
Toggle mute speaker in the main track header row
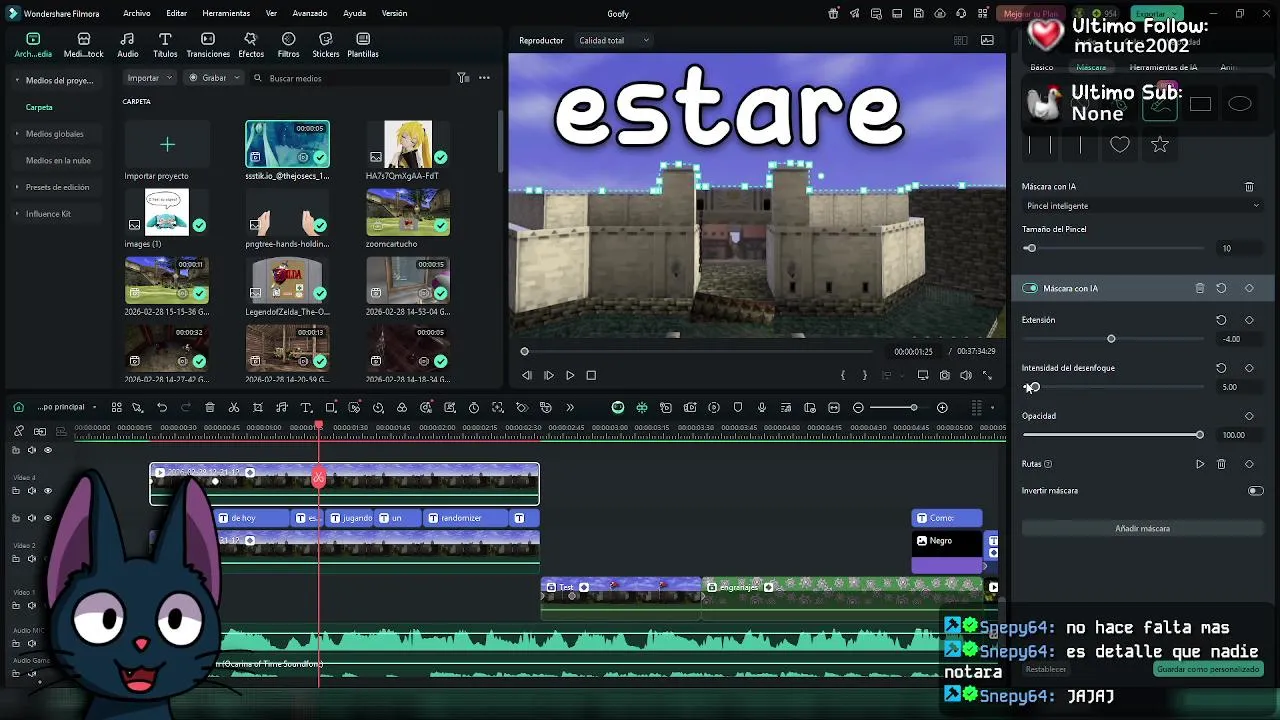[31, 450]
